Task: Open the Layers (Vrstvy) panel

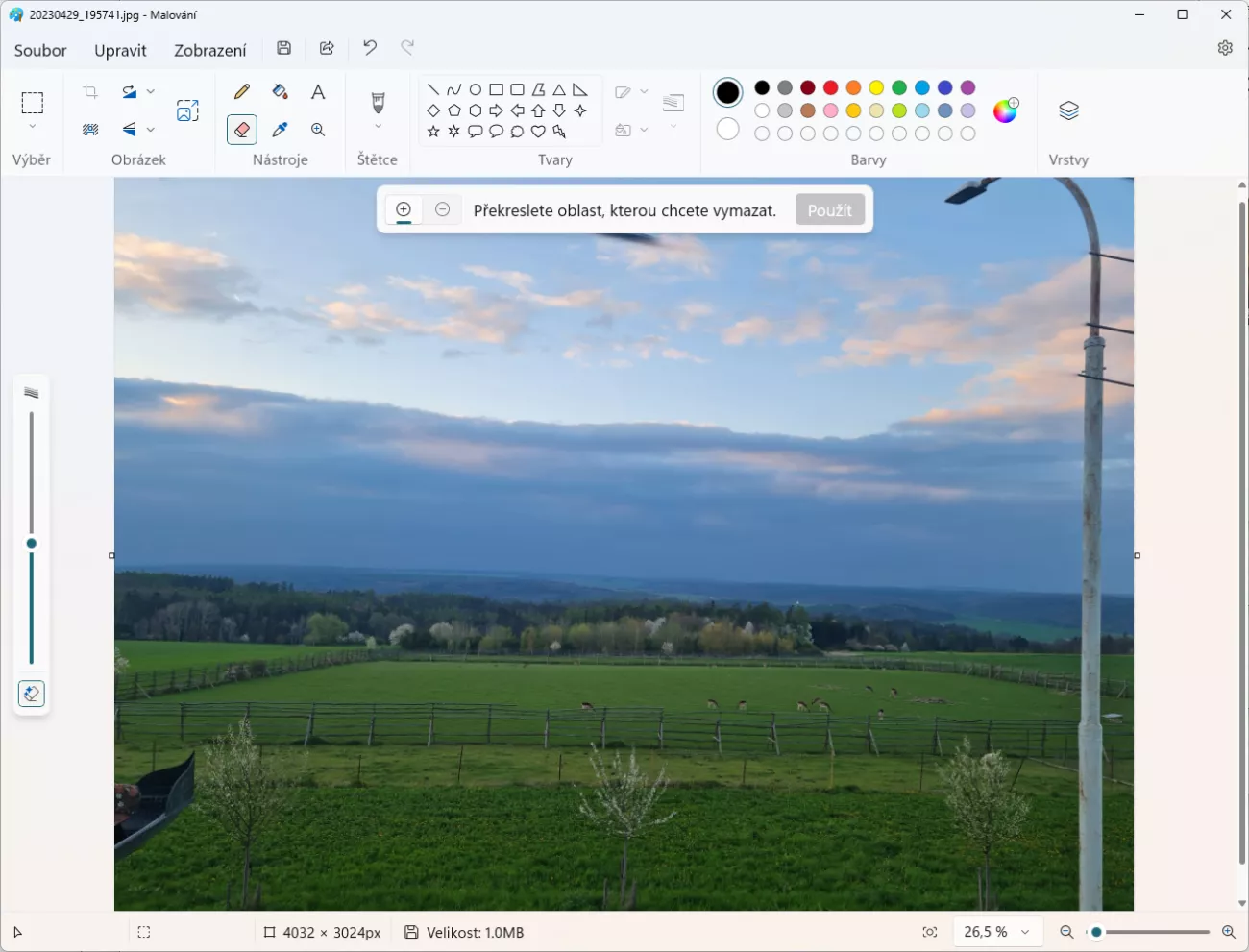Action: (x=1068, y=110)
